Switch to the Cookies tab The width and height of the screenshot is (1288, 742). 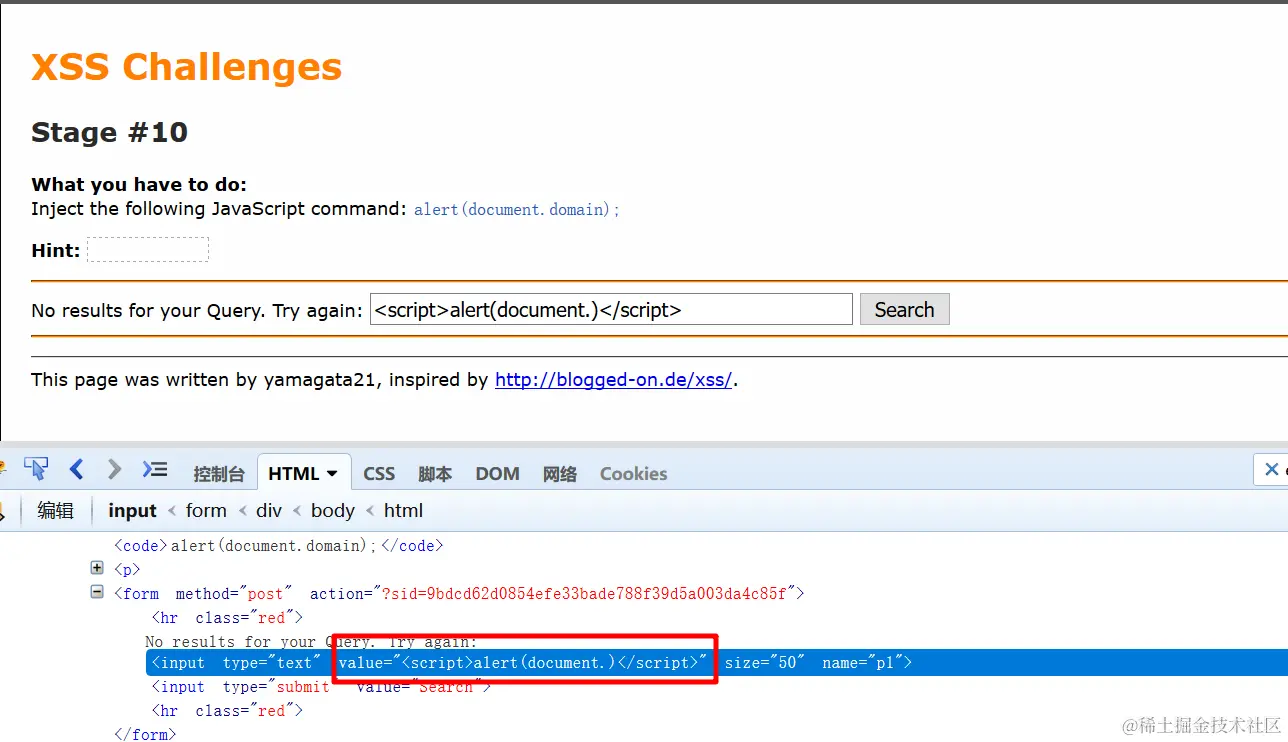pos(633,474)
